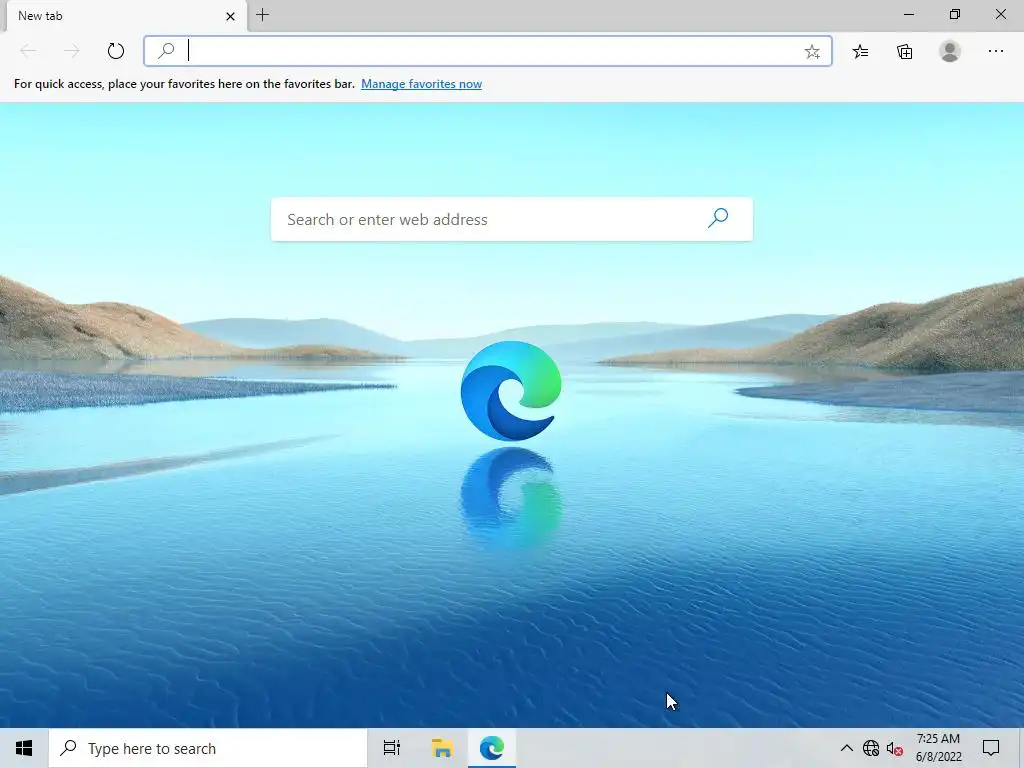Image resolution: width=1024 pixels, height=768 pixels.
Task: Open the Collections icon
Action: [x=904, y=52]
